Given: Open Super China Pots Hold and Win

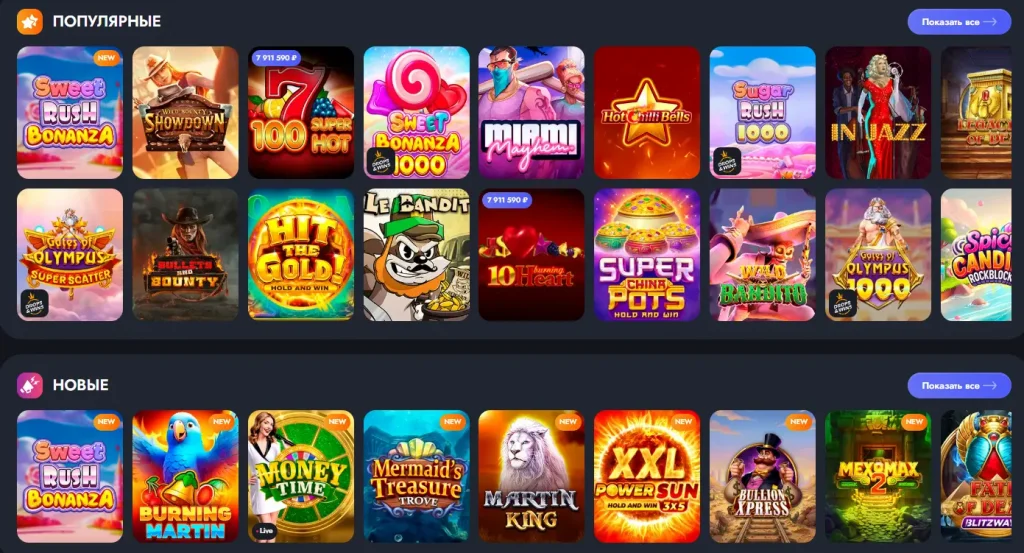Looking at the screenshot, I should click(647, 255).
